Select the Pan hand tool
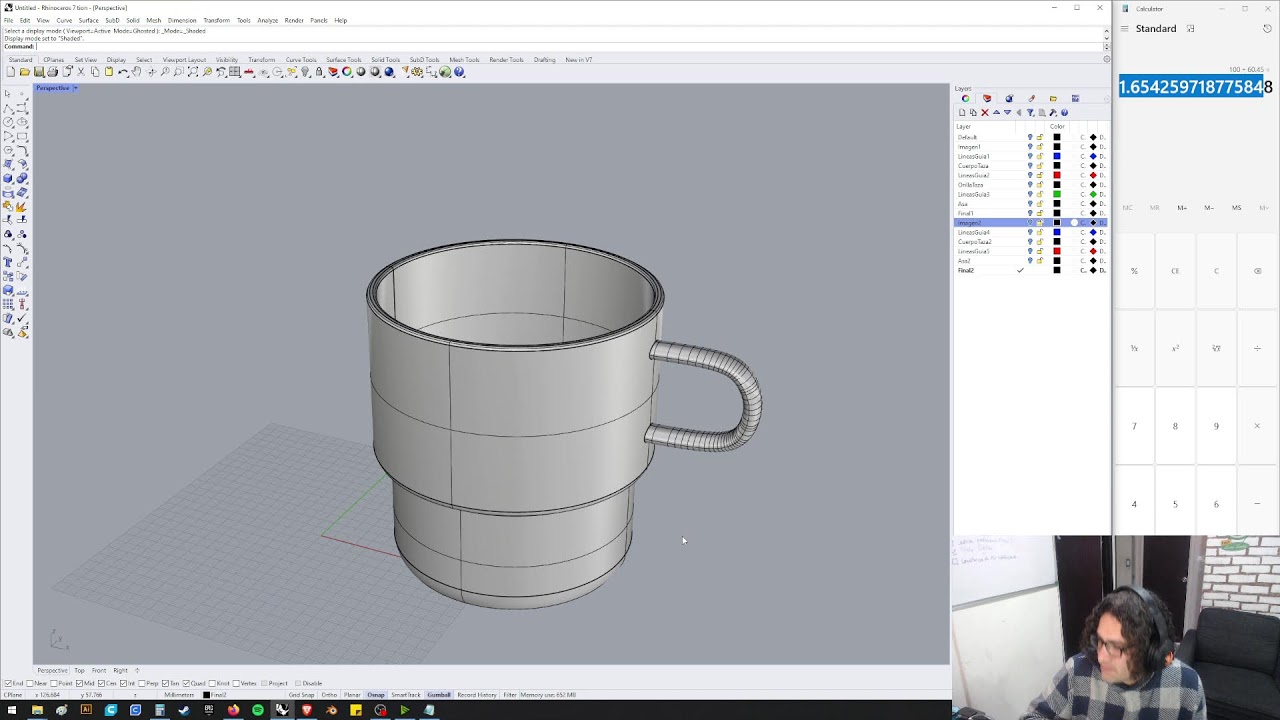Screen dimensions: 1280x720 tap(137, 72)
